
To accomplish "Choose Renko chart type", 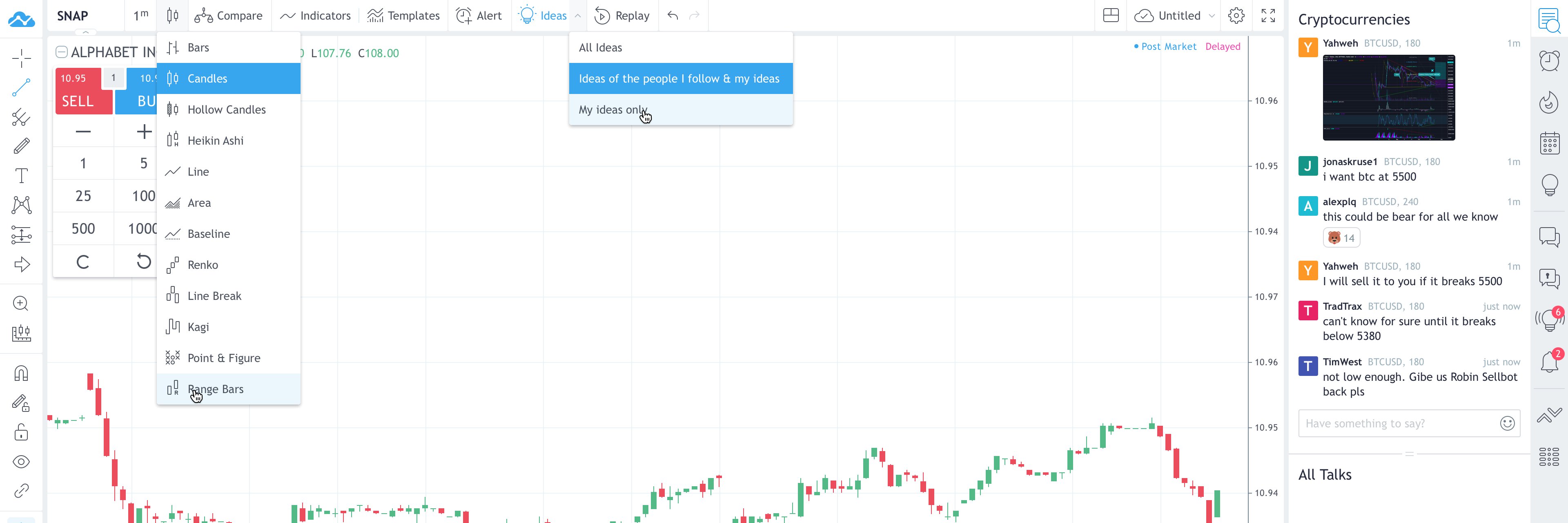I will 228,265.
